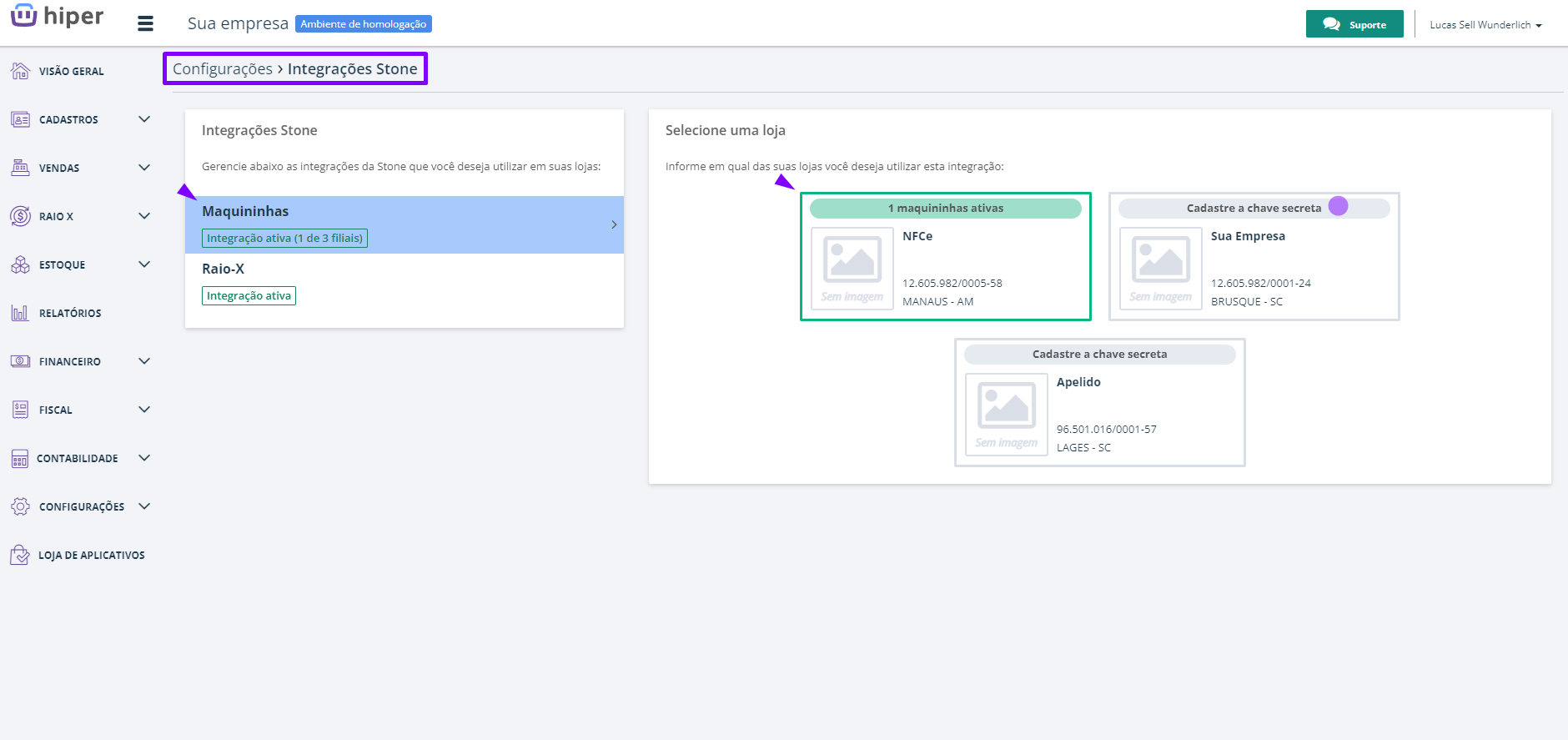This screenshot has width=1568, height=740.
Task: Click the Maquininhas row right arrow
Action: point(614,224)
